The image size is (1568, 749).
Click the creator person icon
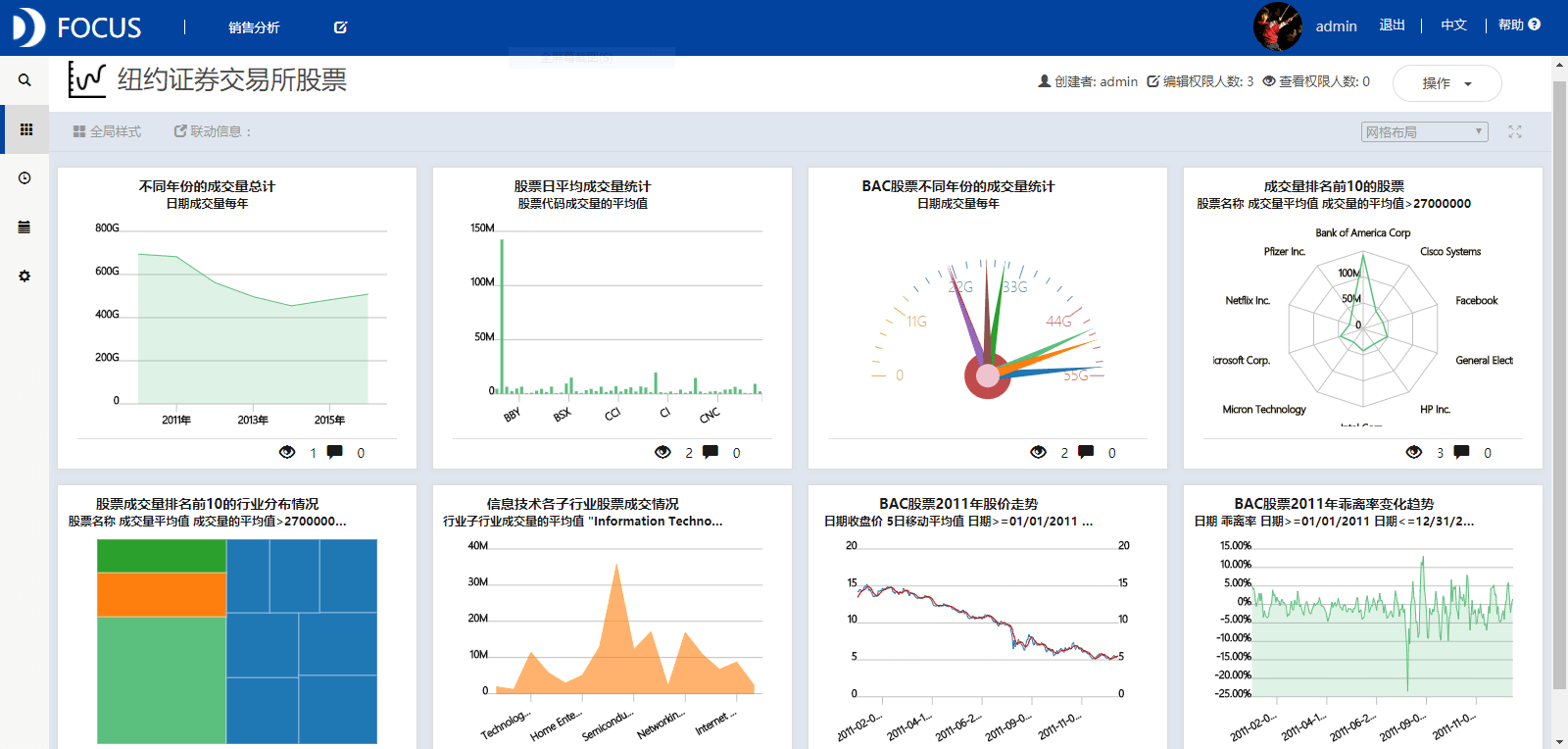coord(1045,81)
